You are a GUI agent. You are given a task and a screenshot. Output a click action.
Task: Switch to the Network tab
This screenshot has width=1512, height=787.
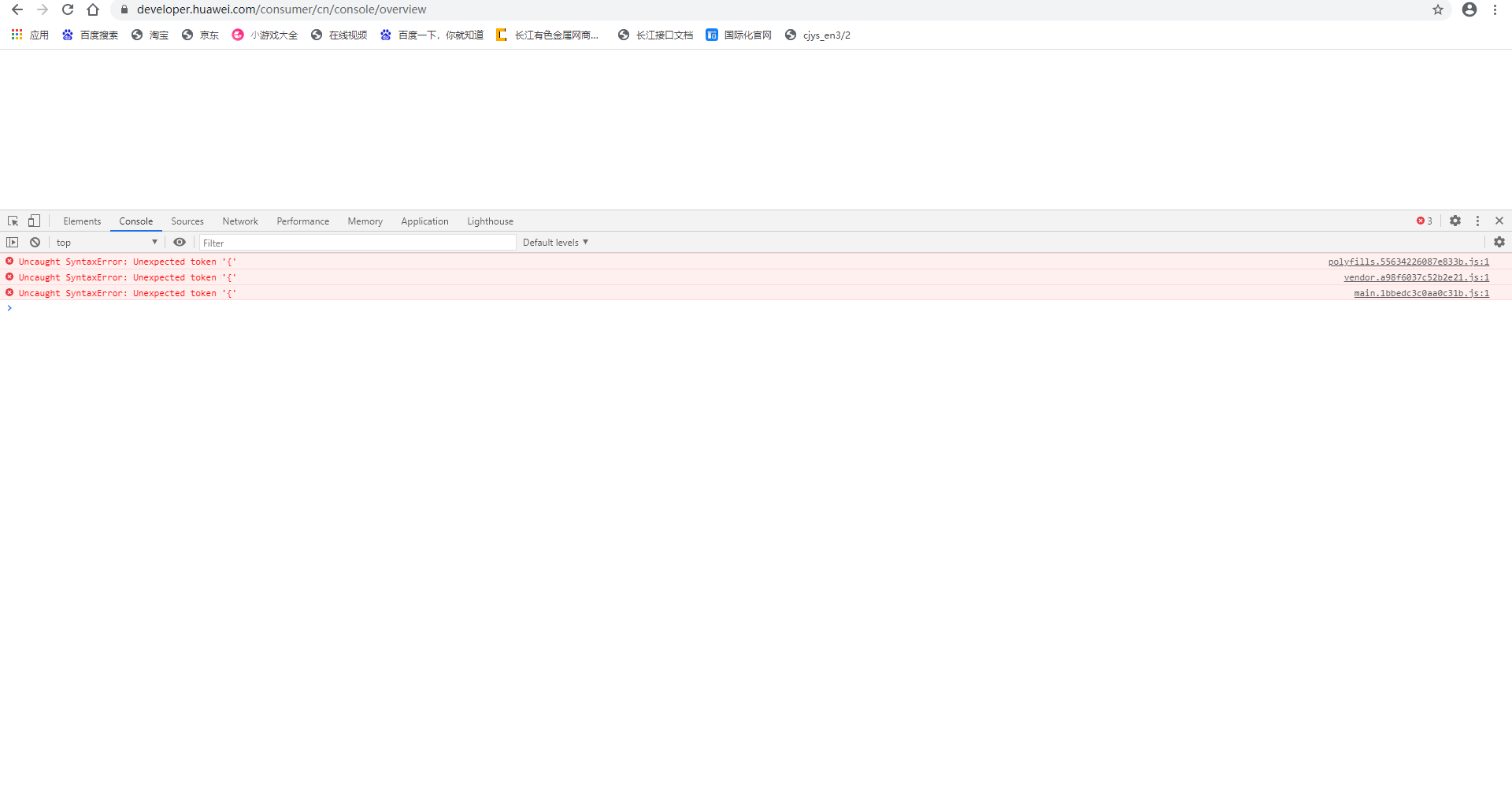(x=240, y=221)
